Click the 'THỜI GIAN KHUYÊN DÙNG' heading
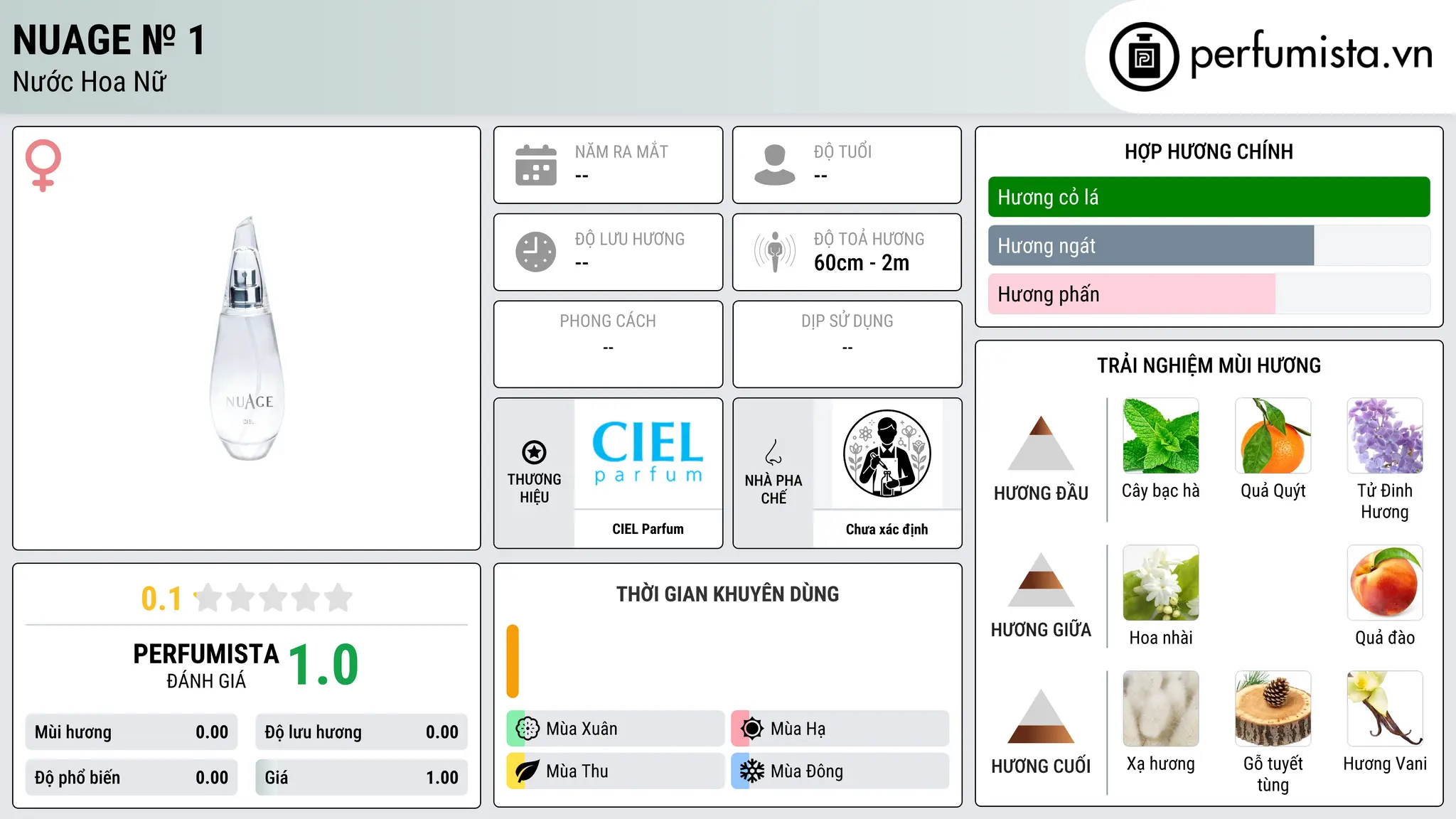The width and height of the screenshot is (1456, 819). click(727, 594)
